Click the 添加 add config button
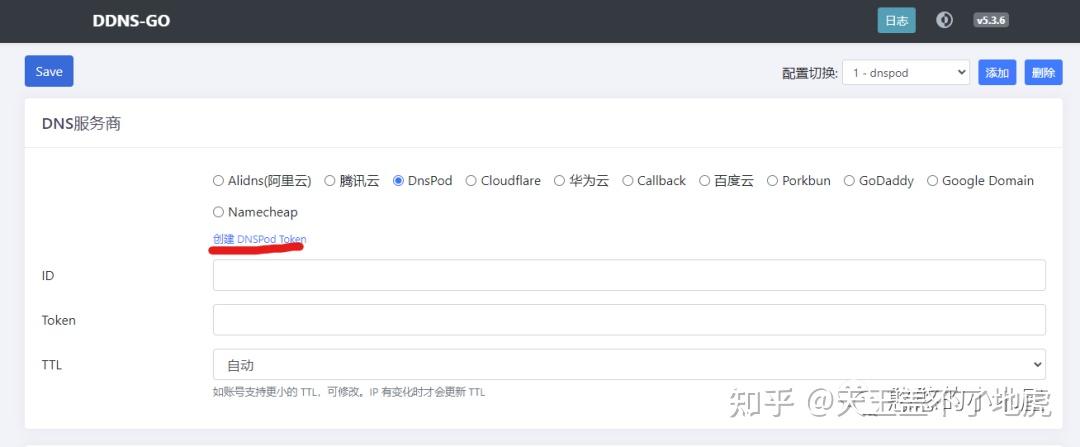This screenshot has height=447, width=1080. point(997,72)
